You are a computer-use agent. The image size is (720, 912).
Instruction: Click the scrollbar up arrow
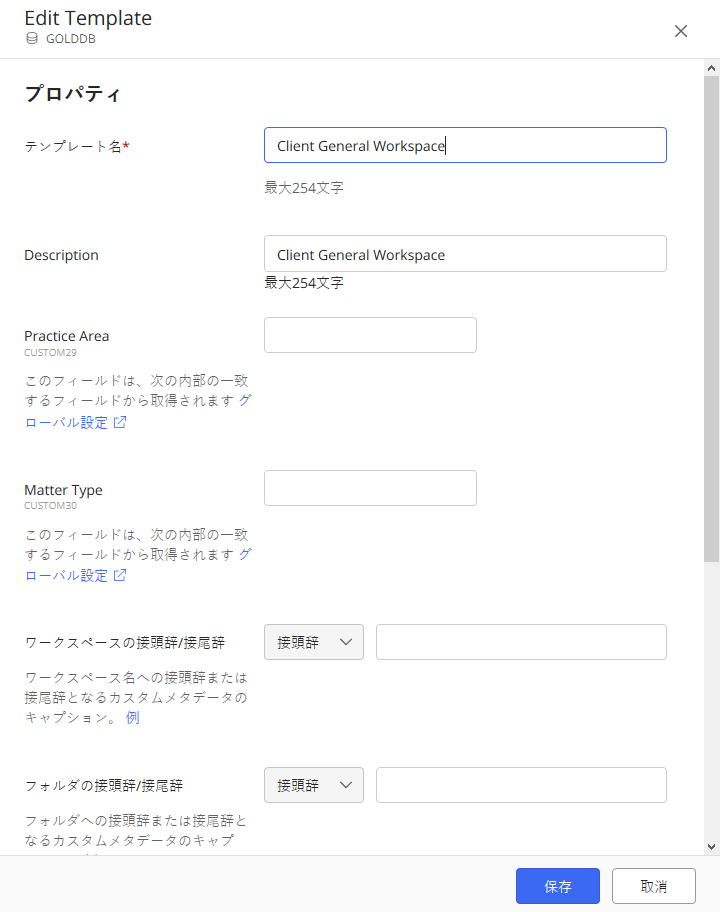pyautogui.click(x=711, y=68)
